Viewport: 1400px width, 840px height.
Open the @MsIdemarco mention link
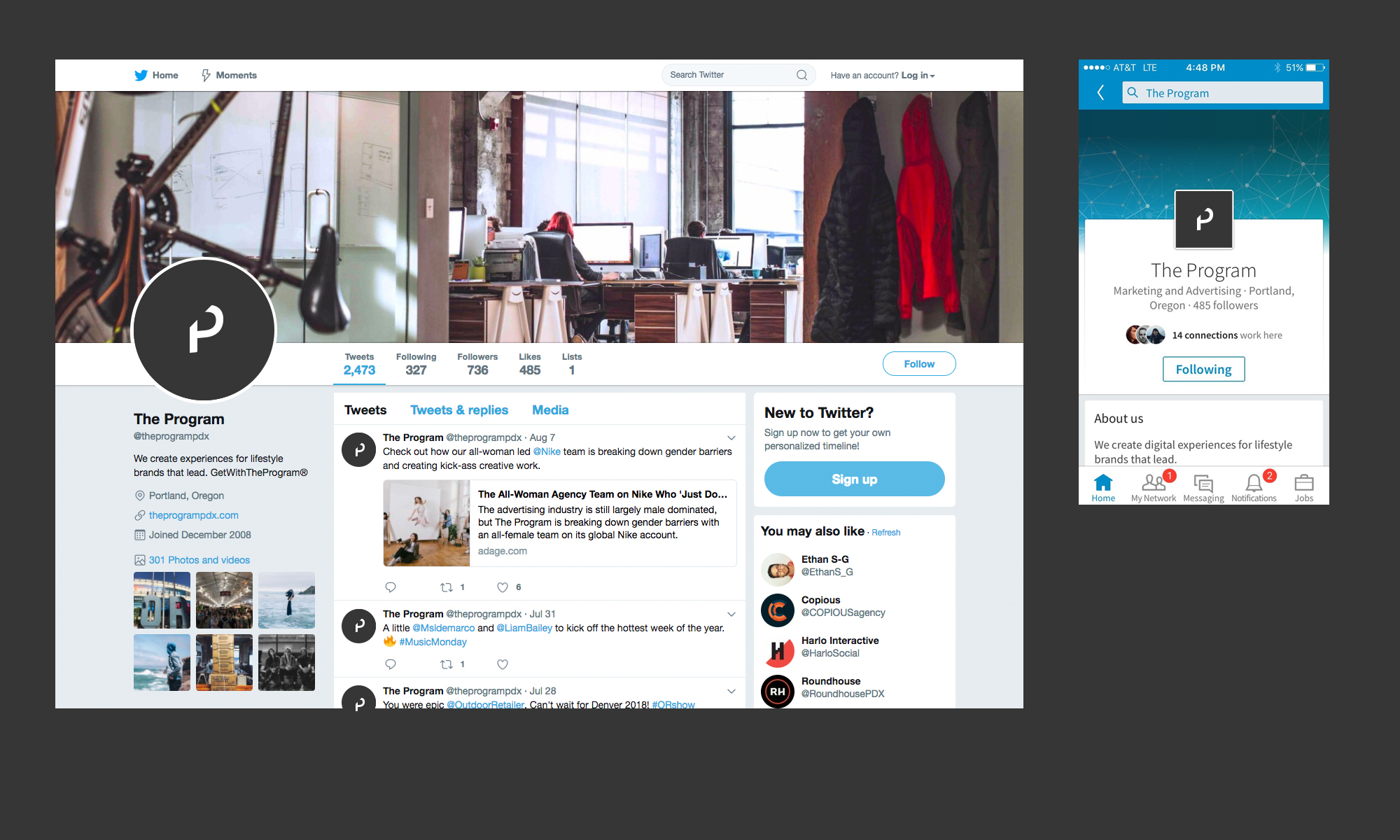[x=443, y=628]
